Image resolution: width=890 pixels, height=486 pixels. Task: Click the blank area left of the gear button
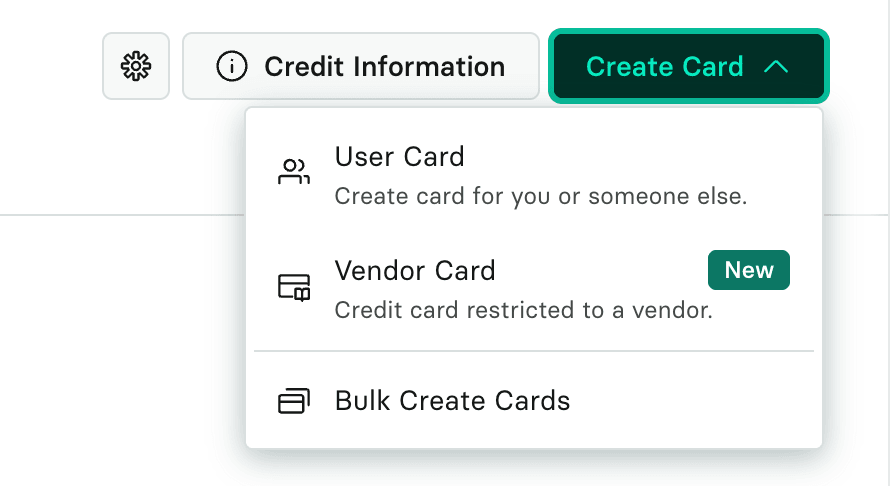pyautogui.click(x=50, y=67)
